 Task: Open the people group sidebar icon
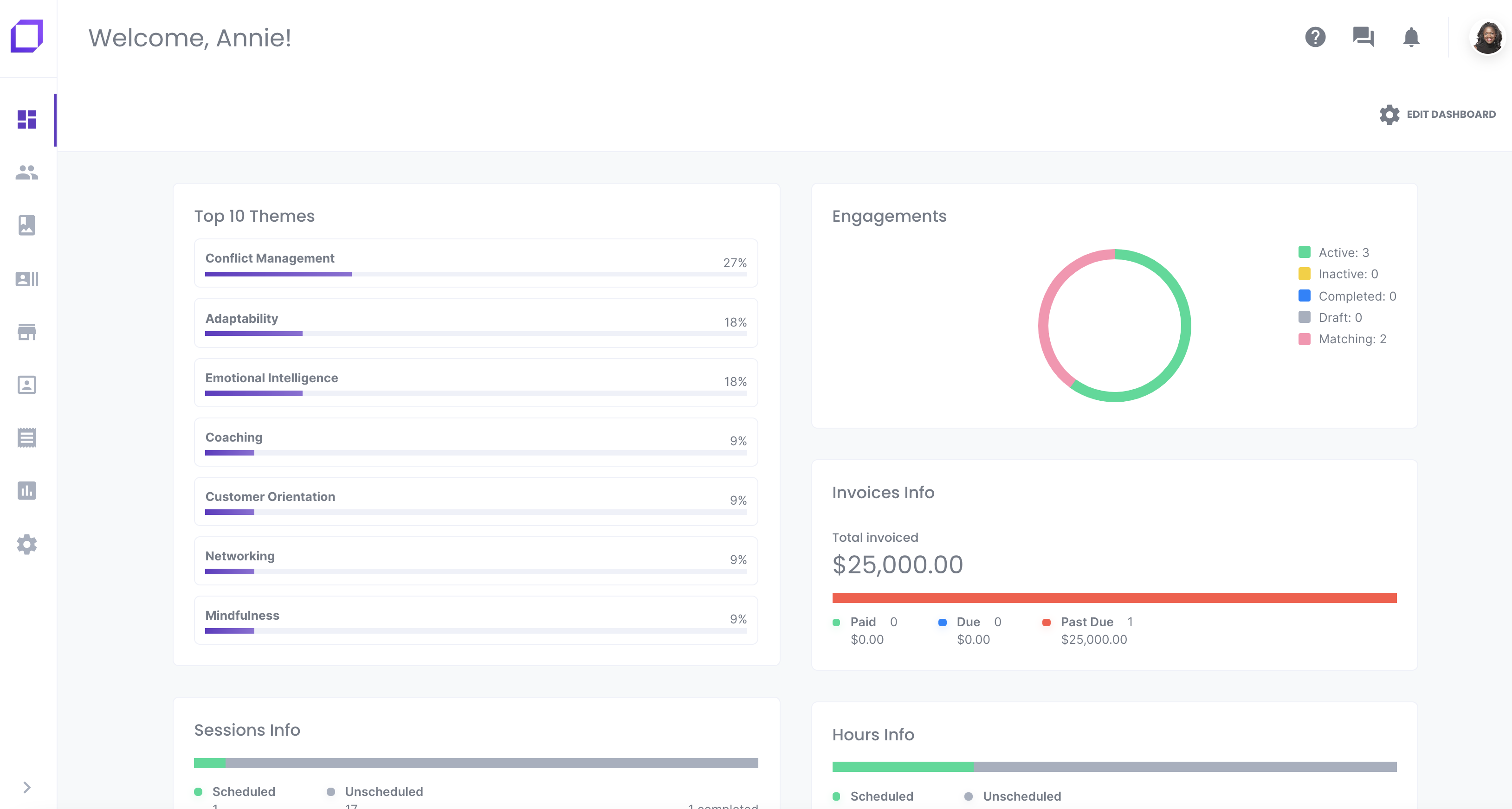(x=27, y=173)
